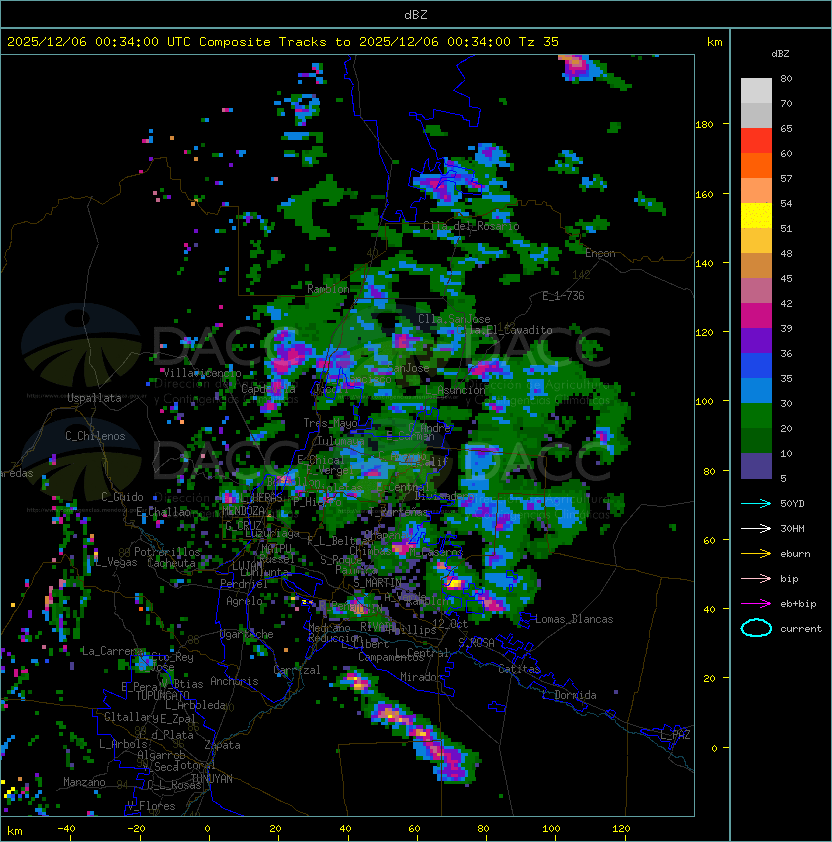Click the 'Tres_Mayo' map label
832x842 pixels.
[330, 423]
